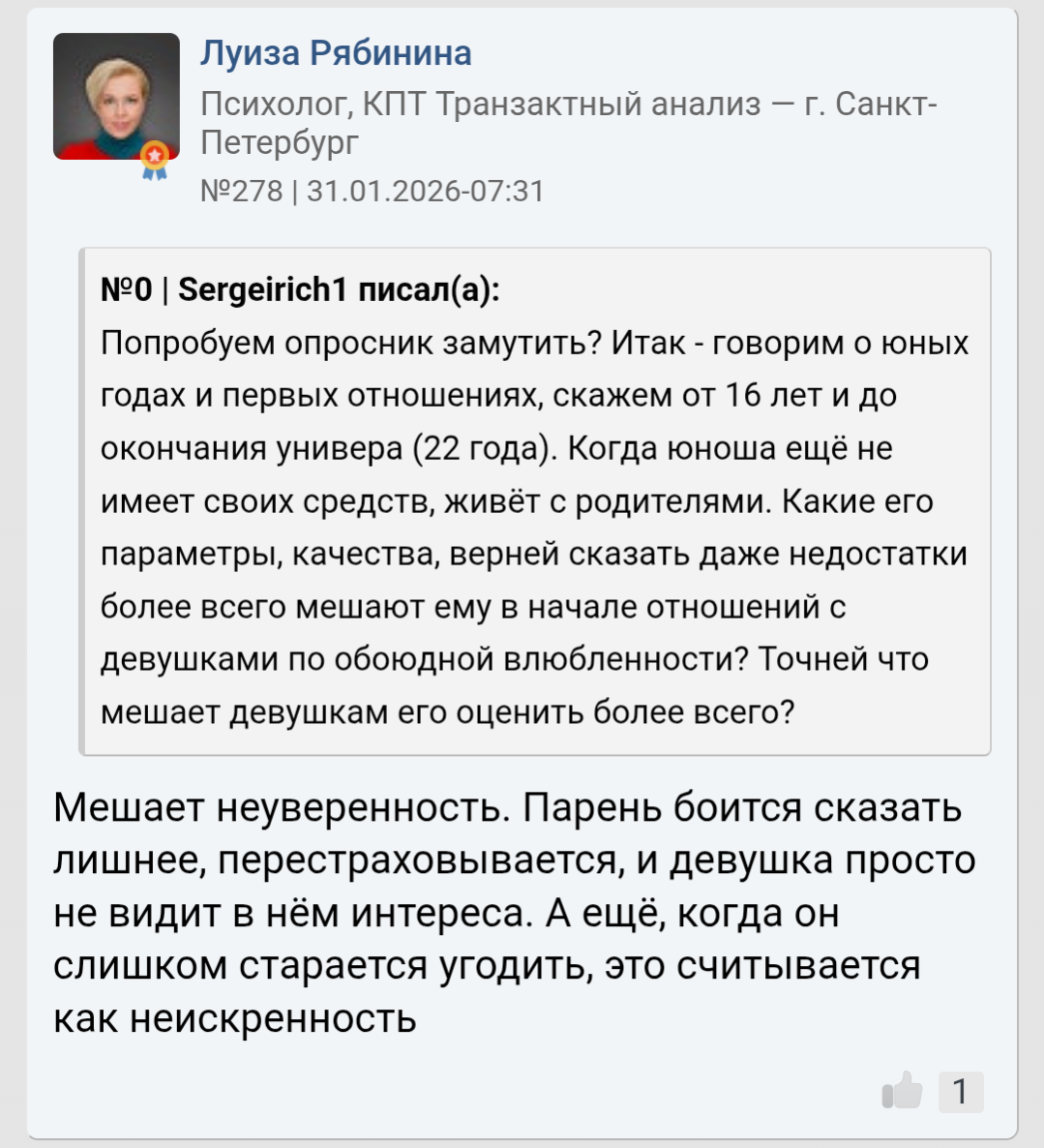
Task: Open post number №278 permalink
Action: tap(242, 191)
